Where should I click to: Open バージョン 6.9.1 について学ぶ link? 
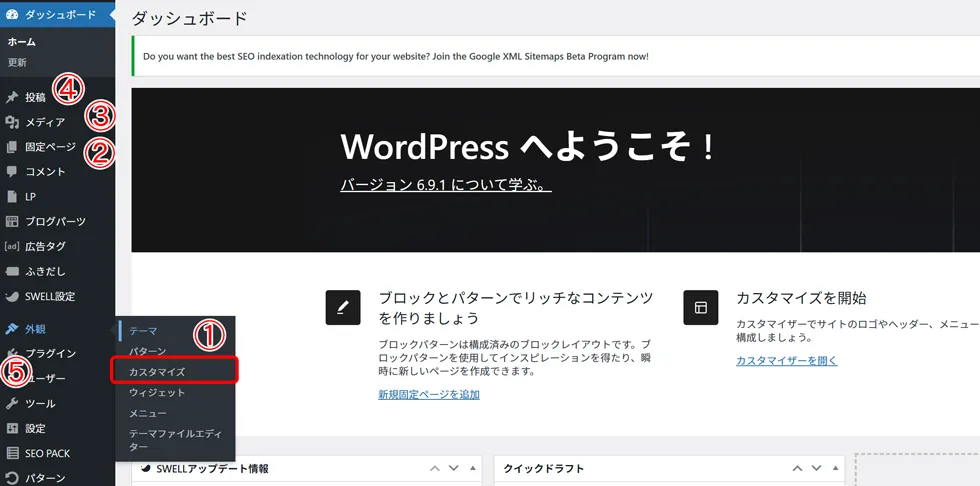tap(446, 186)
